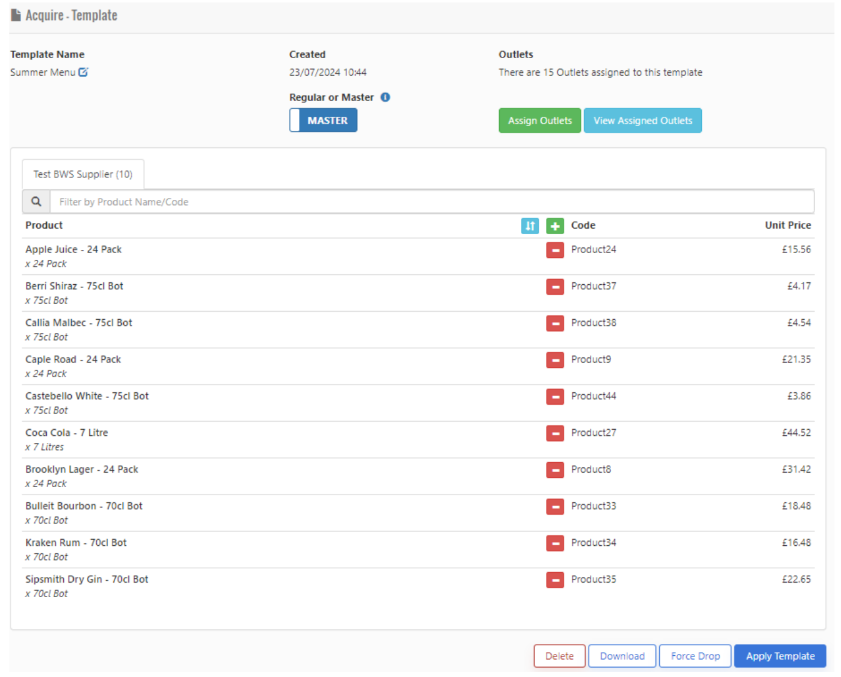Click the blue sort products icon

point(530,226)
